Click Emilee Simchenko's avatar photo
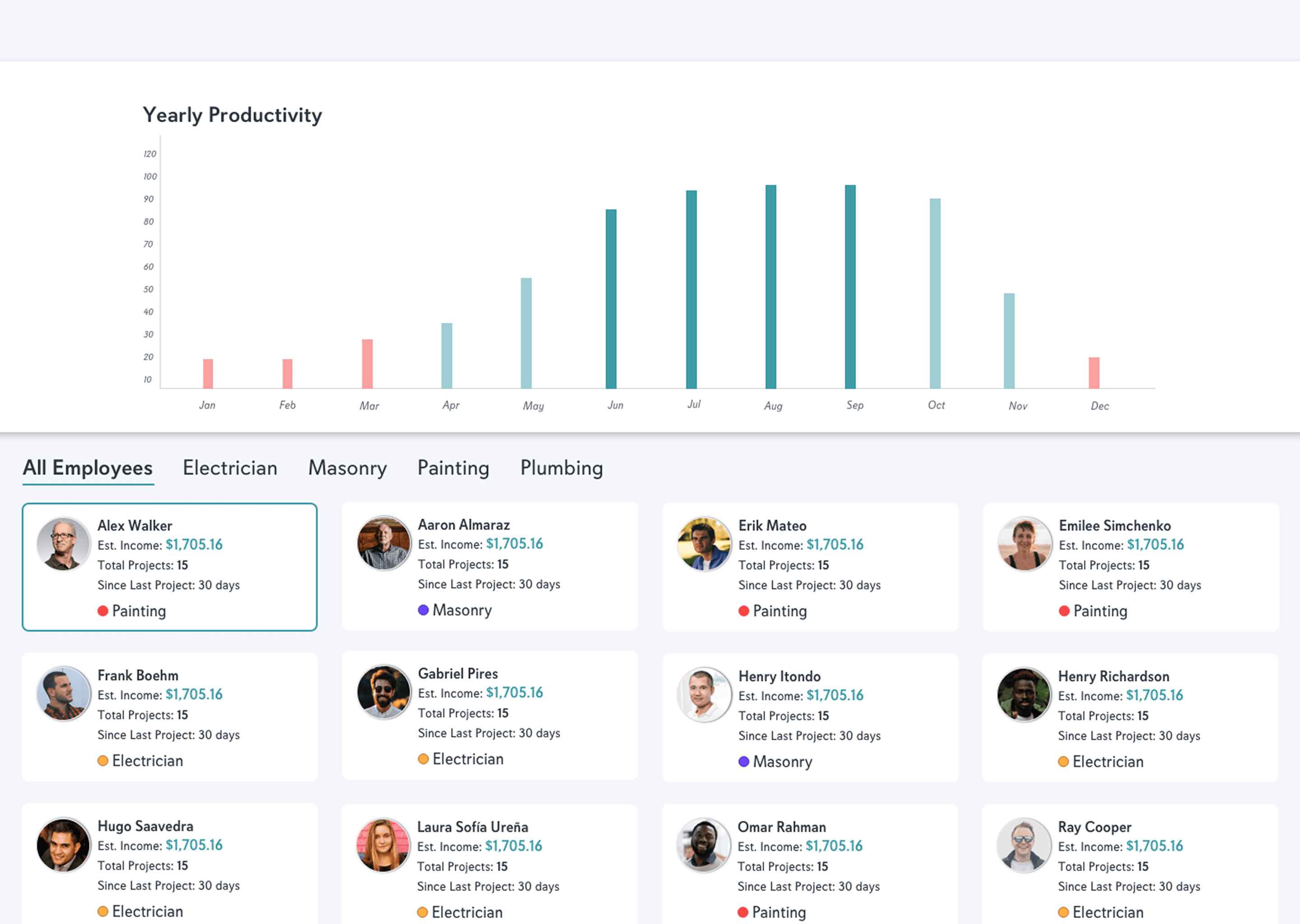 pos(1025,543)
